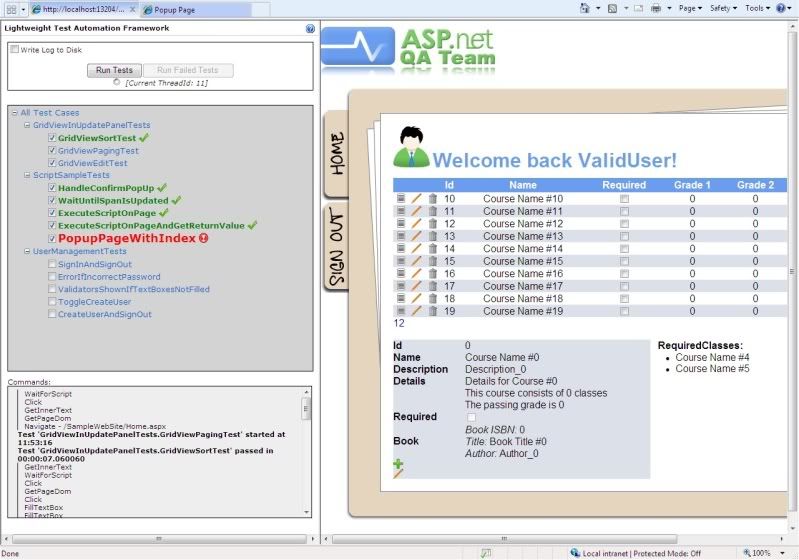Check ErrorIfIncorrectPassword test checkbox
799x560 pixels.
(x=52, y=276)
